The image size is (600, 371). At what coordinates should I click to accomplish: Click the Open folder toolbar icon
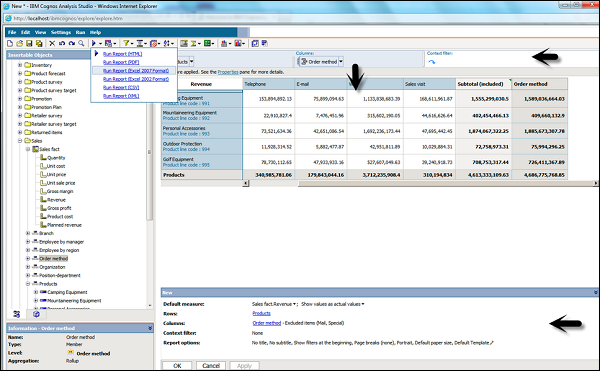click(x=20, y=44)
